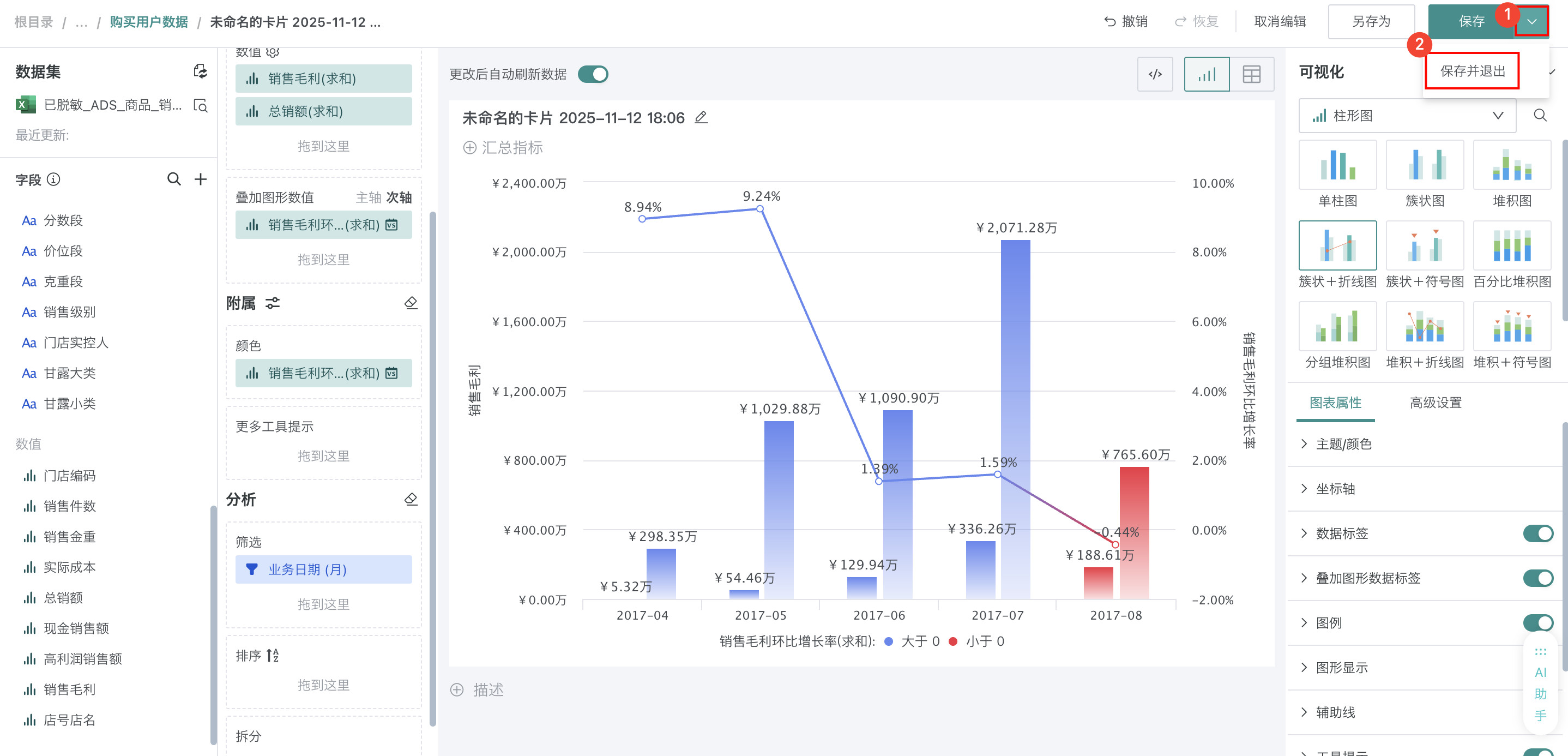The height and width of the screenshot is (756, 1568).
Task: Disable the 数据标签 toggle
Action: point(1537,533)
